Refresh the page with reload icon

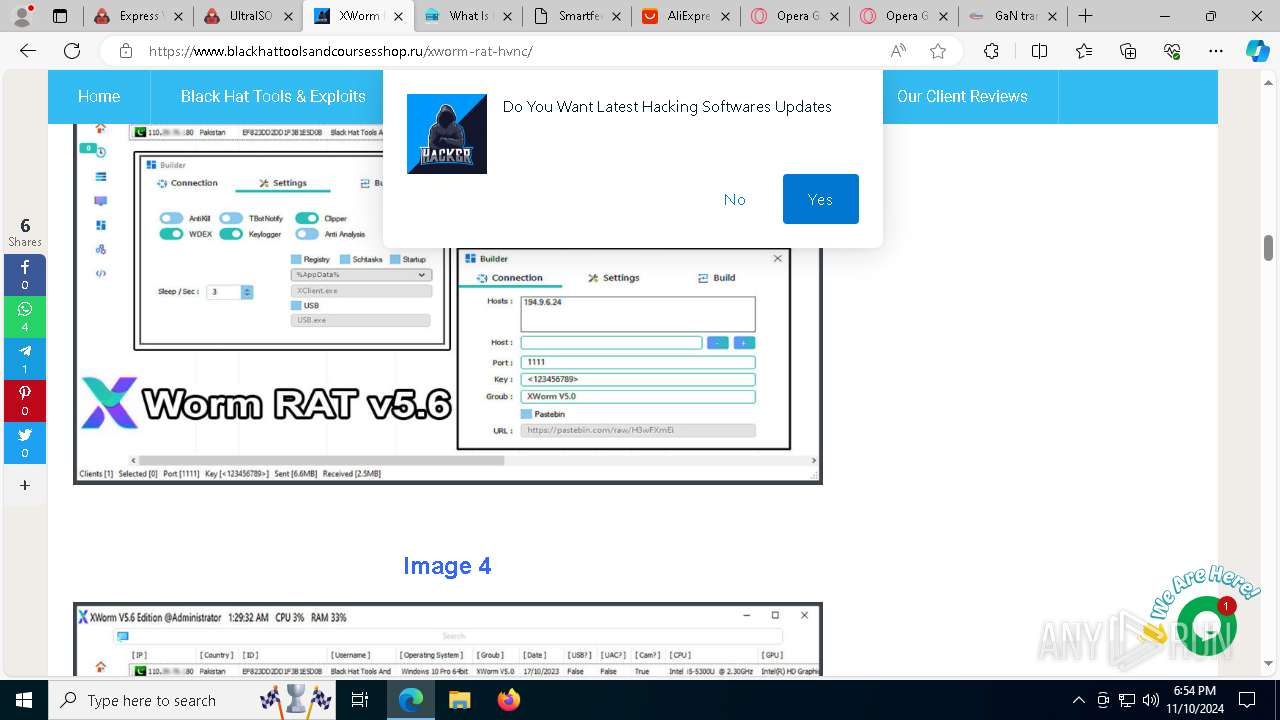[72, 51]
